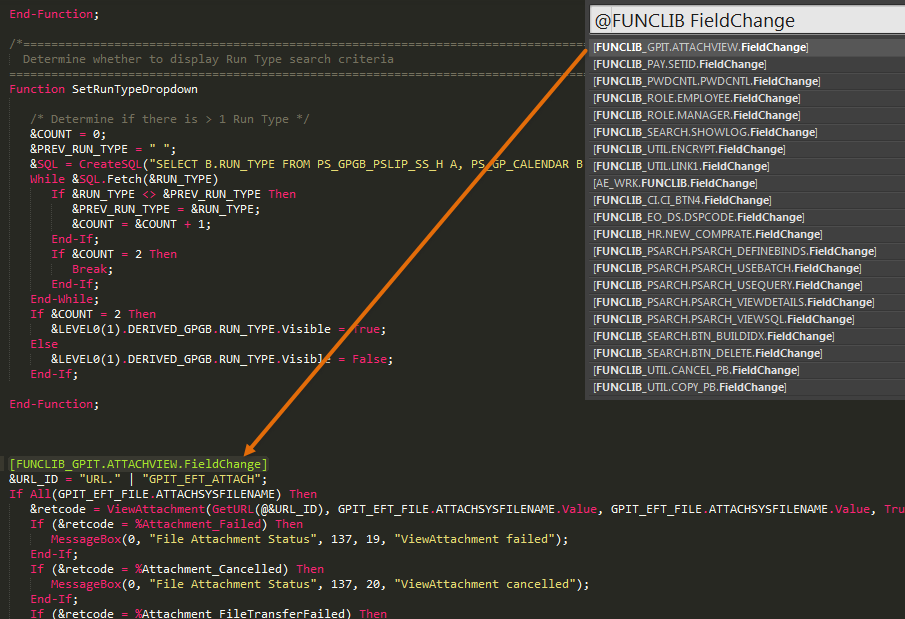Click the If All(GPIT_EFT_FILE.ATTACHSYSFILENAME) line
This screenshot has width=905, height=619.
pos(163,494)
